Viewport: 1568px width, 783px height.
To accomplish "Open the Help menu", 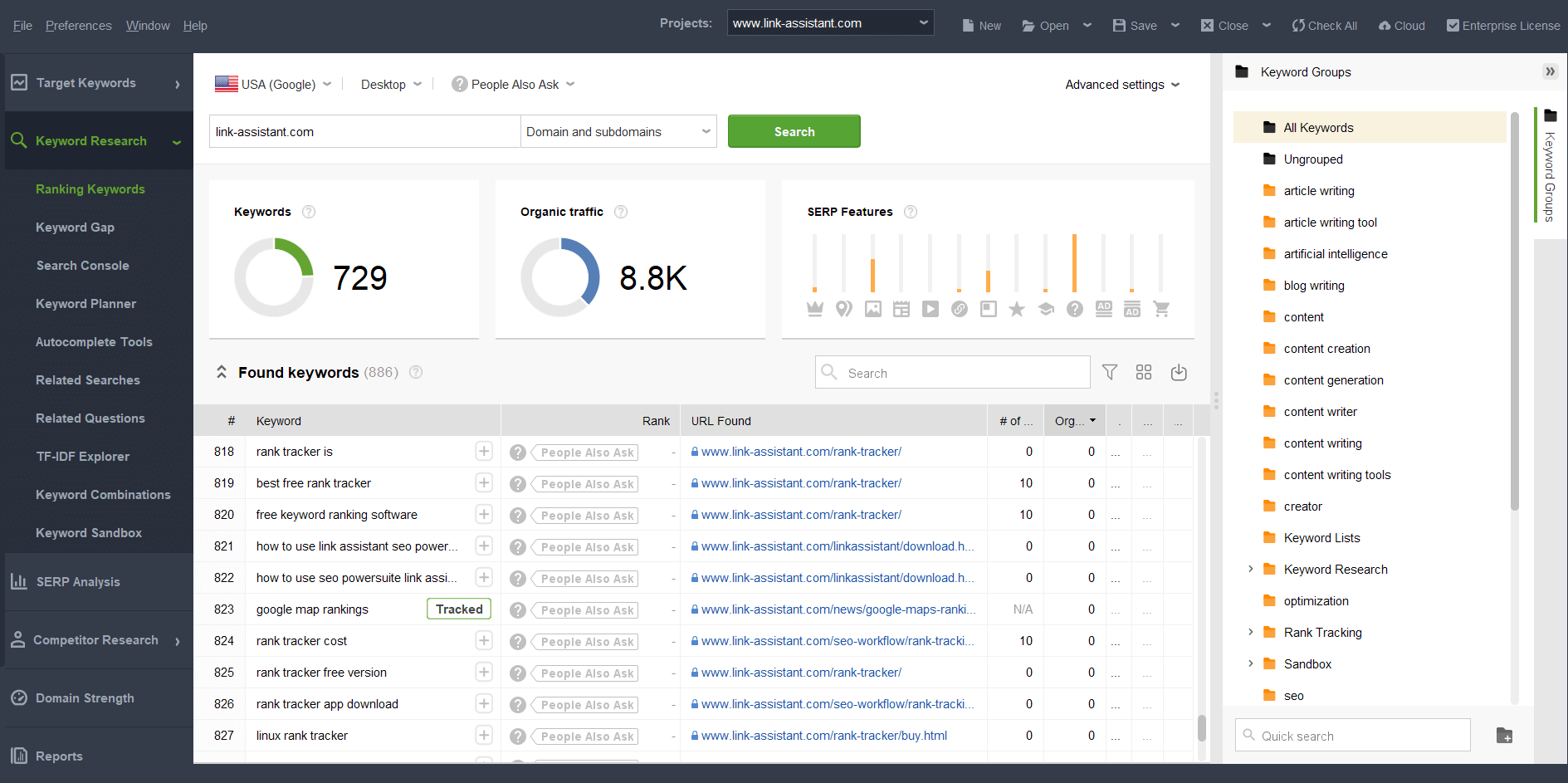I will tap(195, 26).
